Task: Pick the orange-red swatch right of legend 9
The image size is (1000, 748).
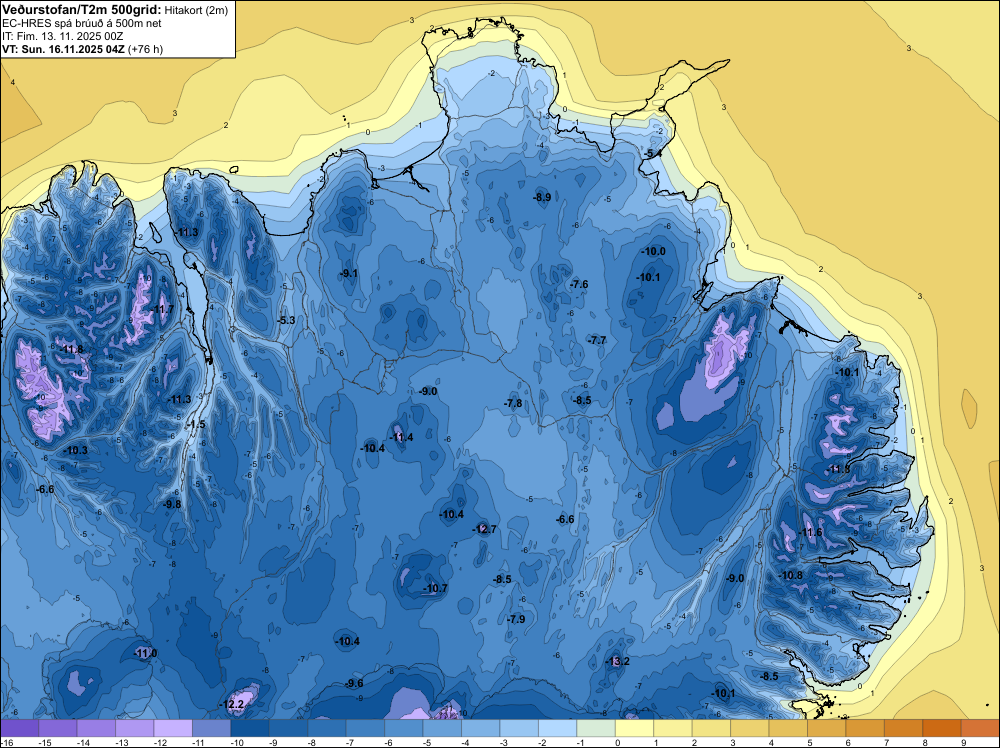Action: pos(980,728)
